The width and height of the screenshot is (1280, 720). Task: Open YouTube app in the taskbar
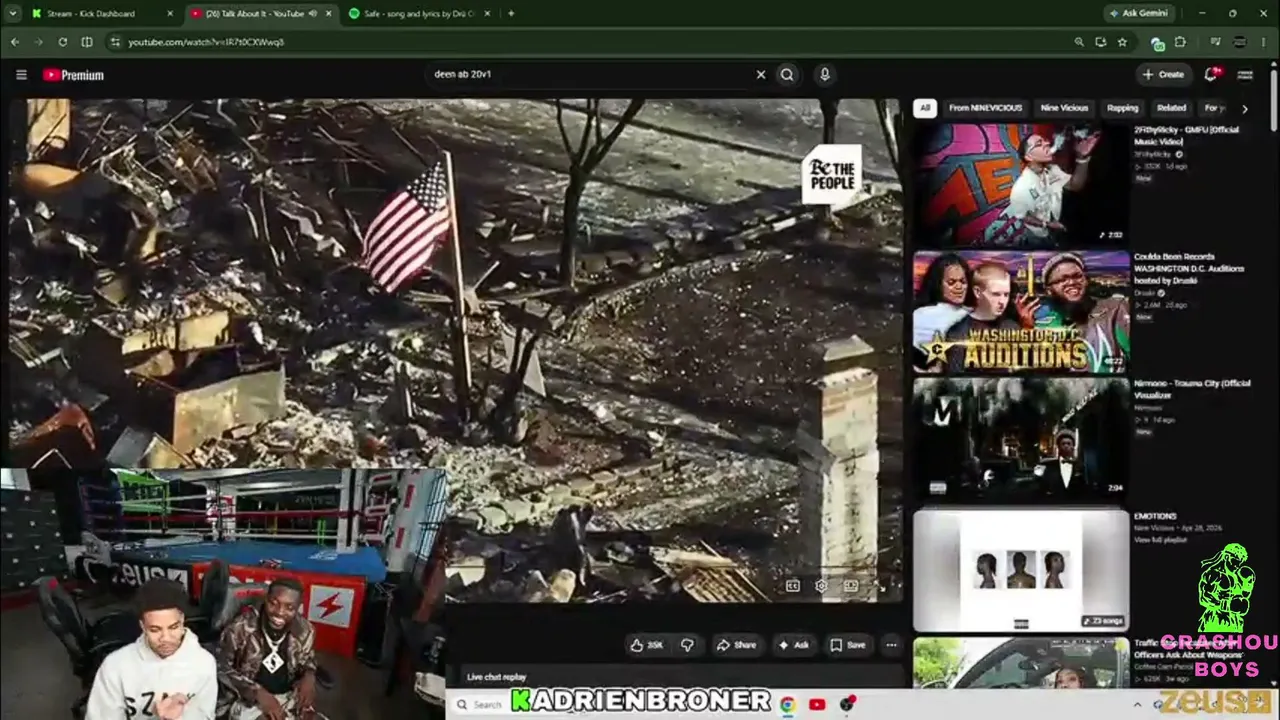click(817, 705)
